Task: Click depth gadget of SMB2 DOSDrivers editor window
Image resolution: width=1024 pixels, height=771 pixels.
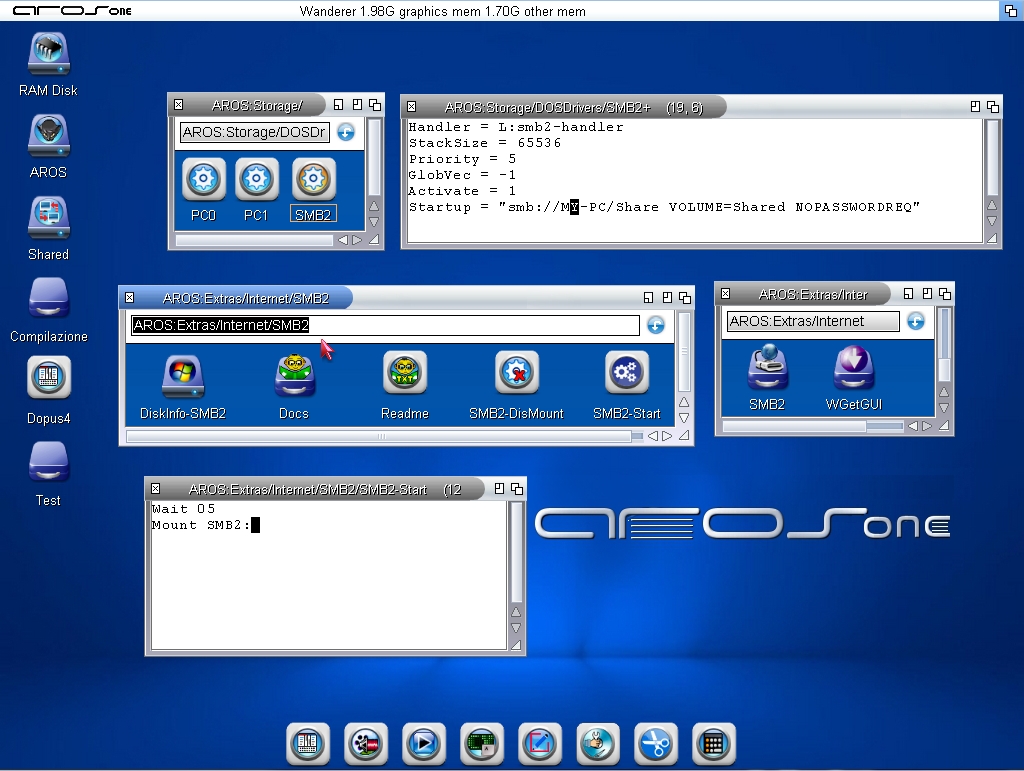Action: point(993,106)
